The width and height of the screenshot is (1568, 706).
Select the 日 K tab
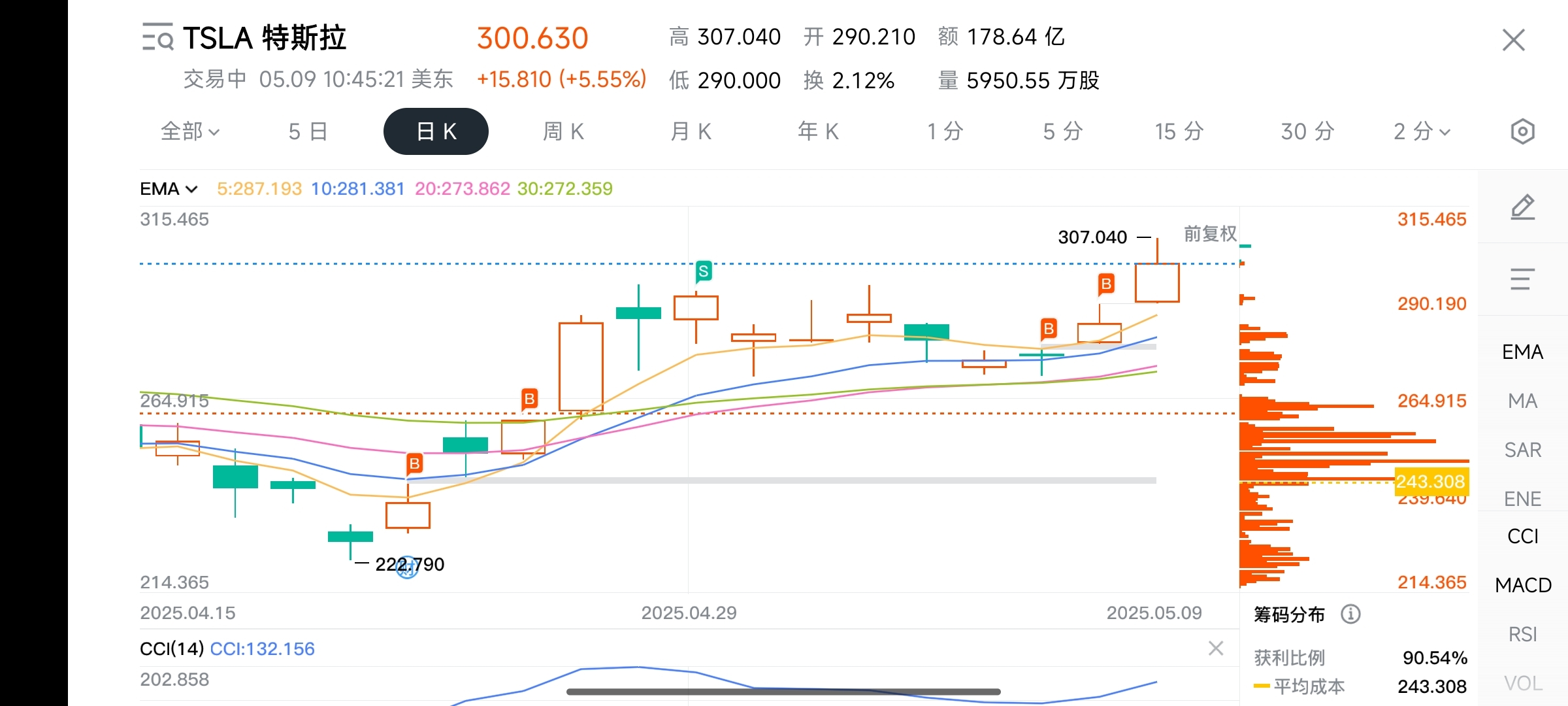pos(436,131)
